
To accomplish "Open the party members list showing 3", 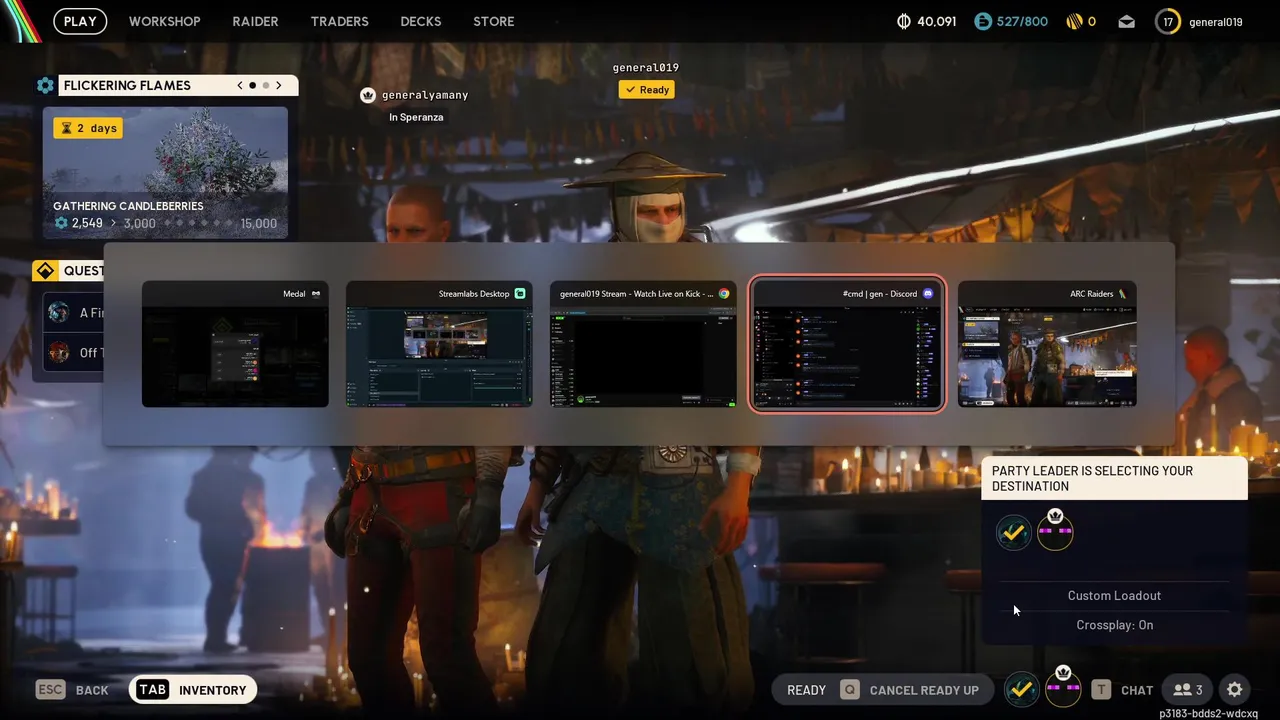I will (x=1188, y=690).
